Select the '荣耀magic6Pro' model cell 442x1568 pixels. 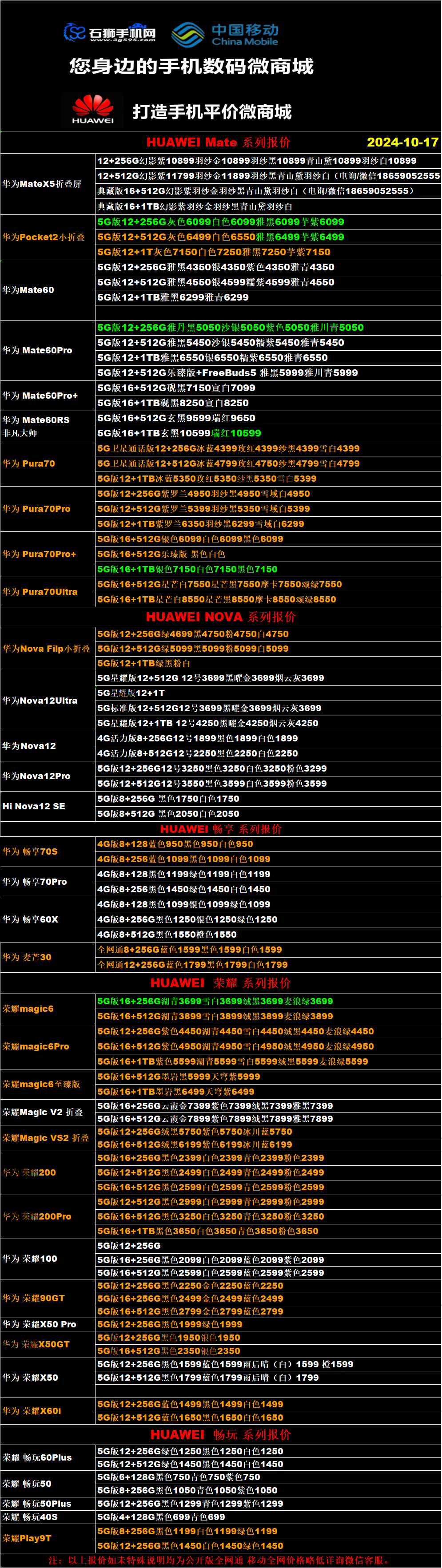[48, 1046]
